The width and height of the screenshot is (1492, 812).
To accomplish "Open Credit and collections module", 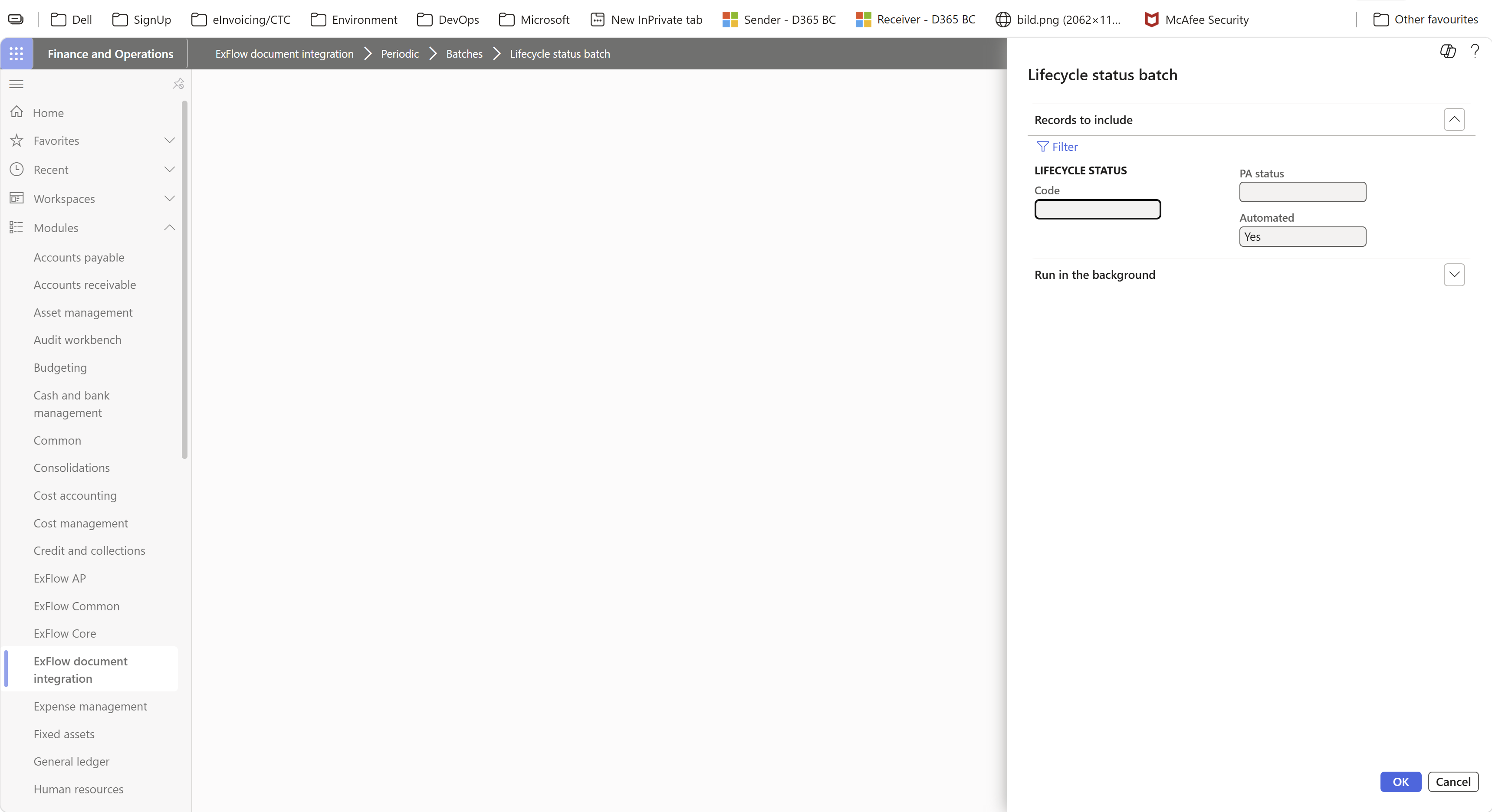I will pyautogui.click(x=89, y=550).
